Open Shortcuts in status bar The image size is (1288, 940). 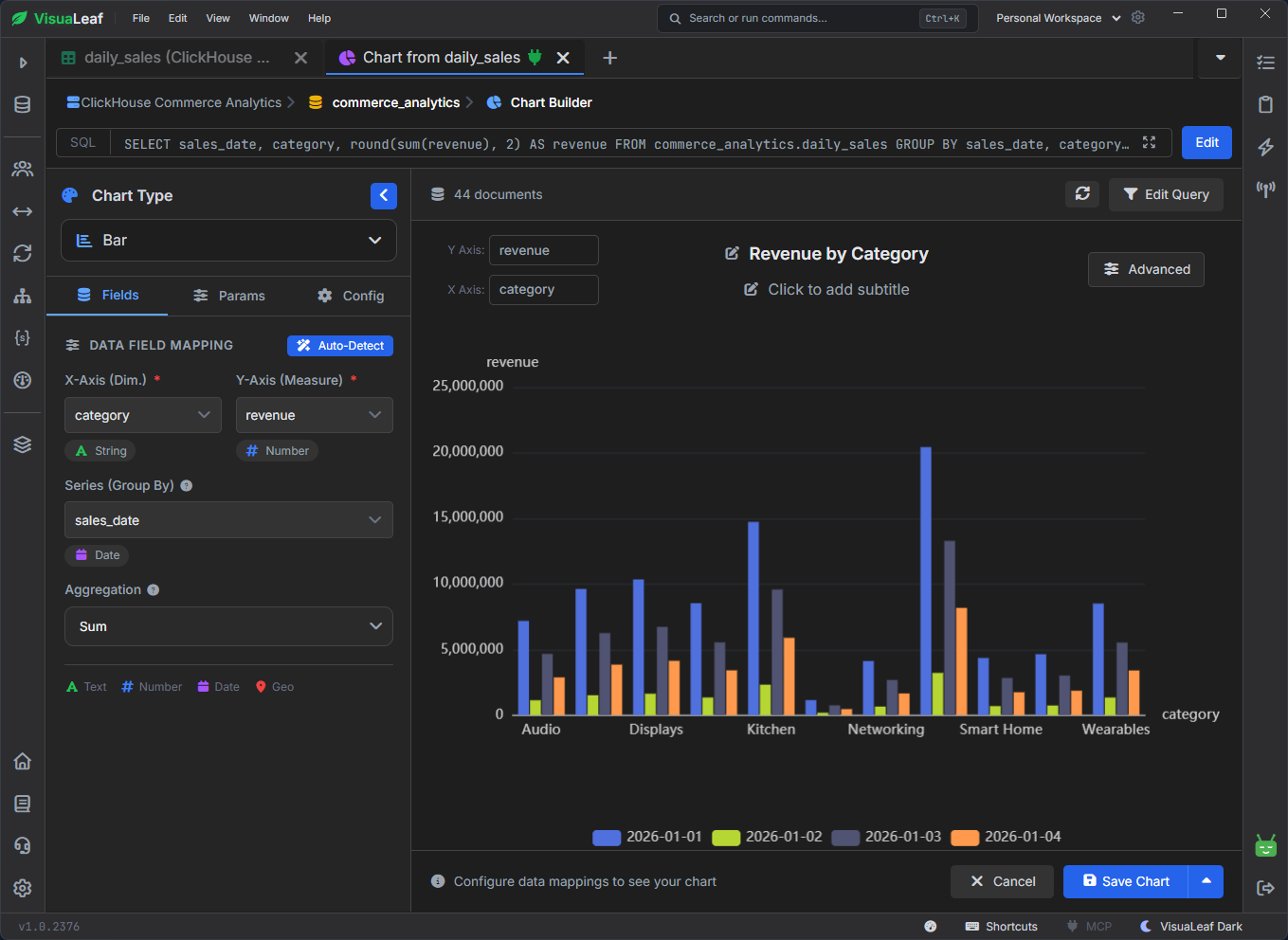click(1001, 926)
